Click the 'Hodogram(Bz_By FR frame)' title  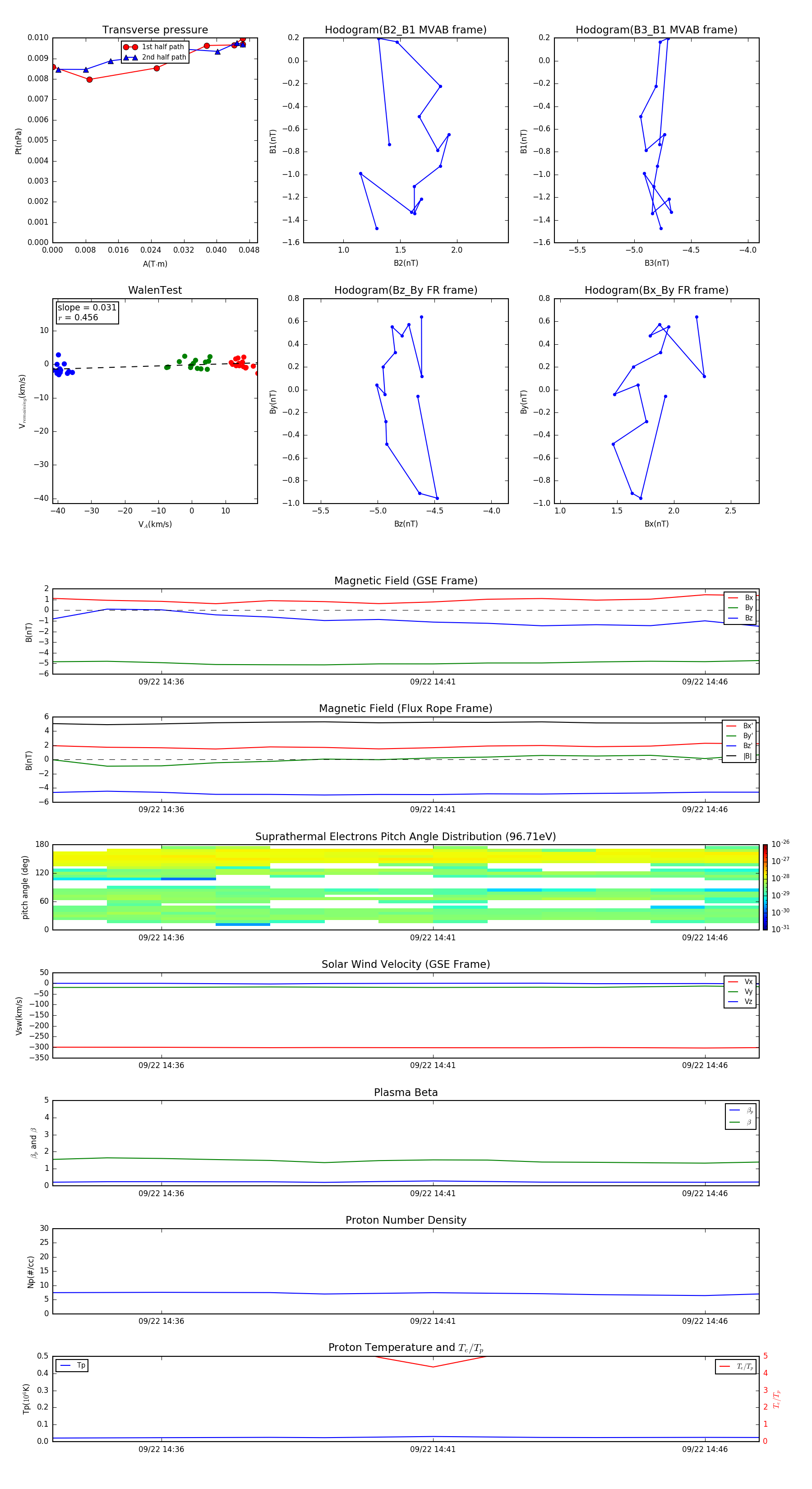[x=406, y=290]
